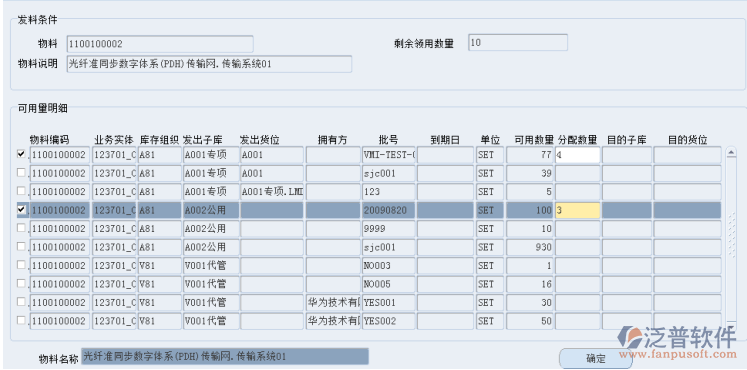This screenshot has width=747, height=370.
Task: Uncheck the batch 20090820 row checkbox
Action: coord(21,210)
